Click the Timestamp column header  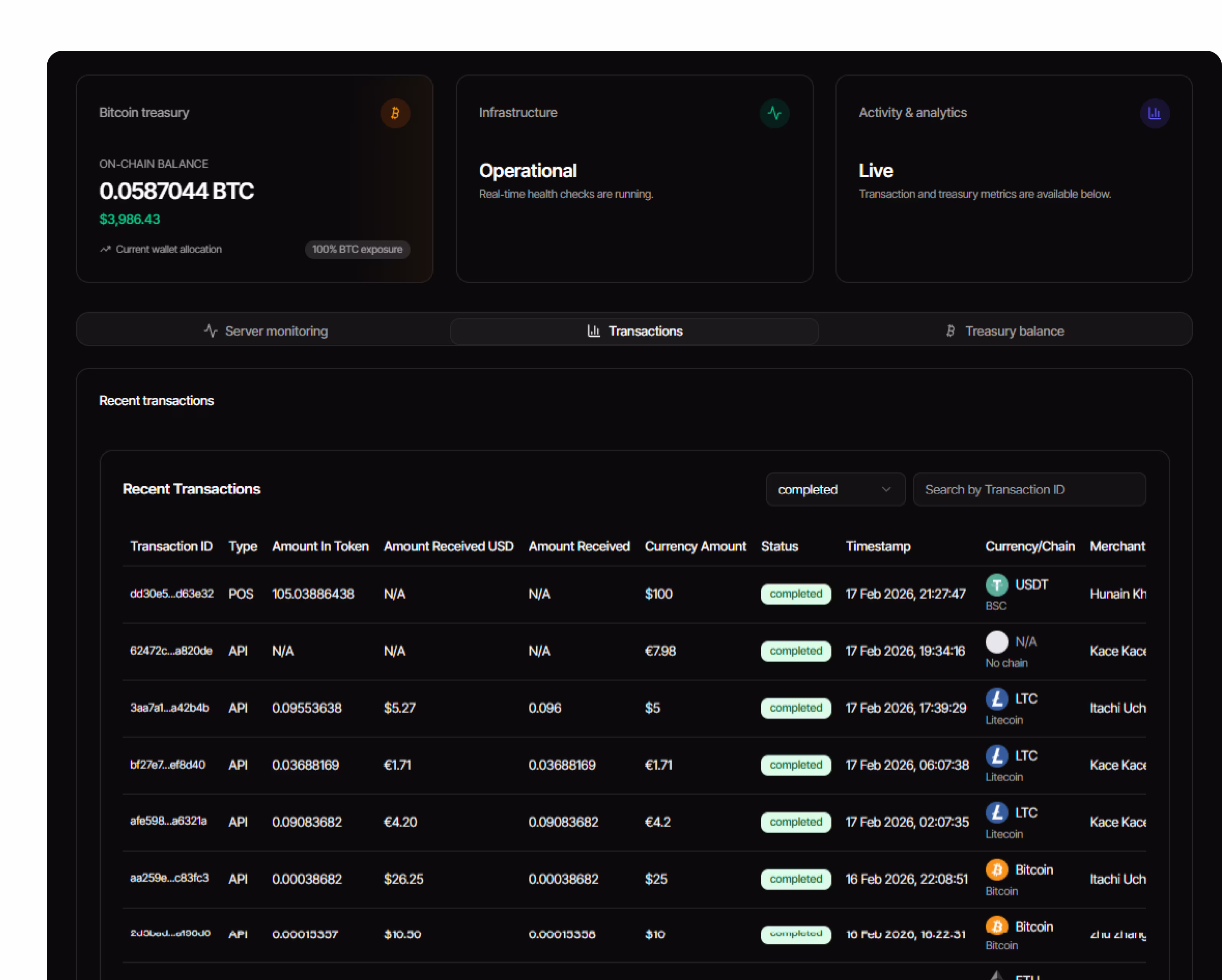tap(878, 546)
